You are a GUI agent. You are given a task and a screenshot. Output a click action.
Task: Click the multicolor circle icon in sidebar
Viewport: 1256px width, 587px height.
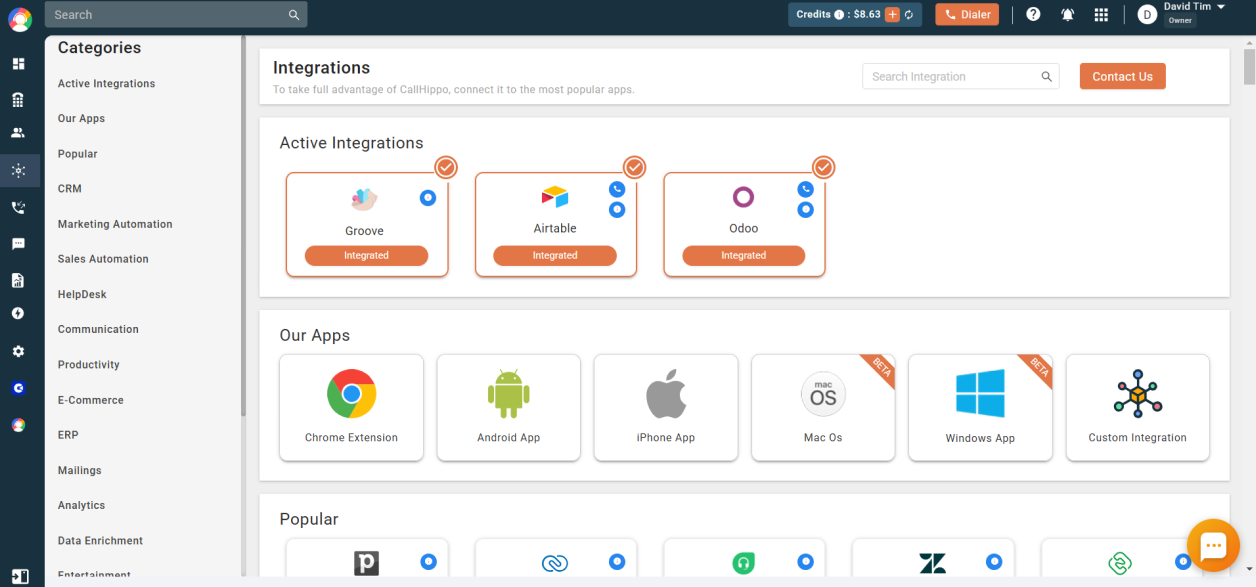[18, 425]
